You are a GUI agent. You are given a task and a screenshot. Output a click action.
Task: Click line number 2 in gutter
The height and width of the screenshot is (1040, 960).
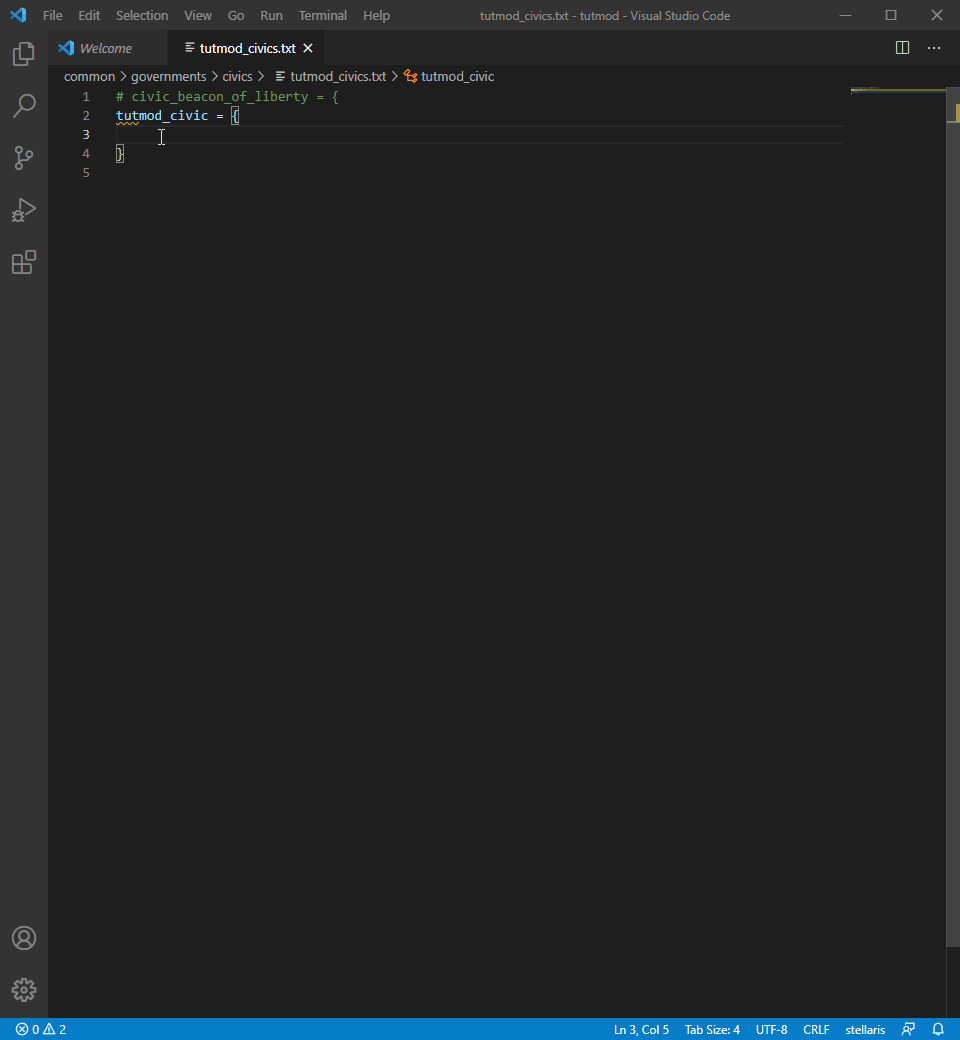click(86, 115)
